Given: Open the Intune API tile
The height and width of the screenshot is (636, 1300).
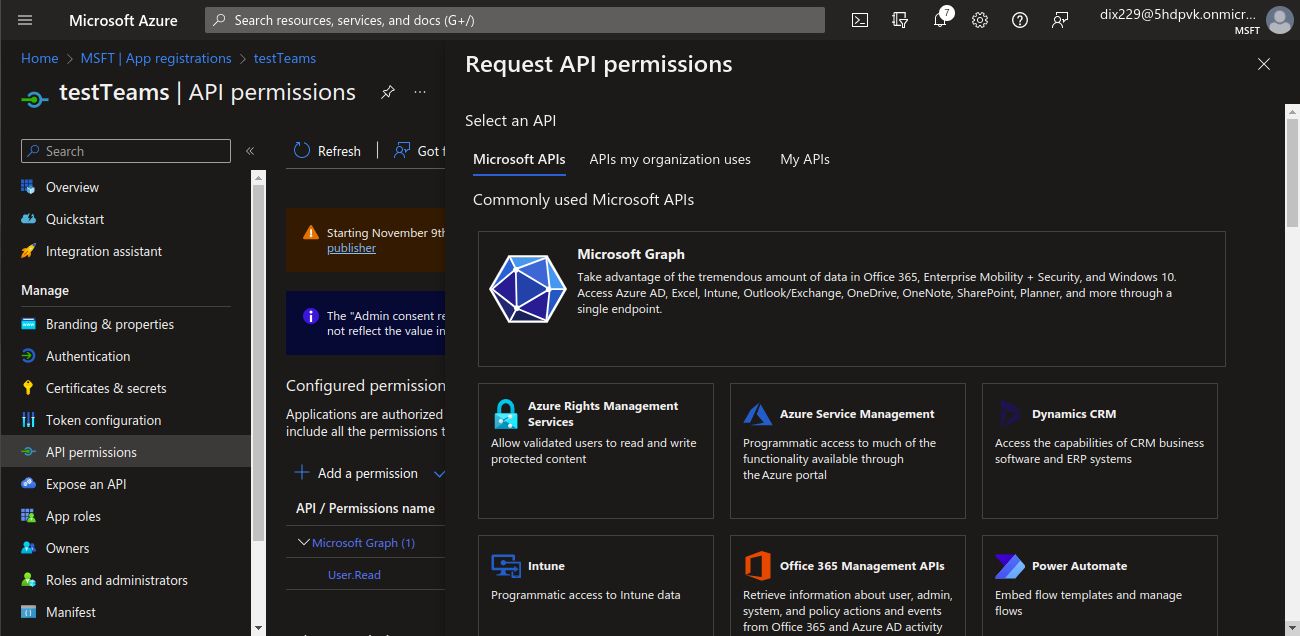Looking at the screenshot, I should tap(595, 586).
